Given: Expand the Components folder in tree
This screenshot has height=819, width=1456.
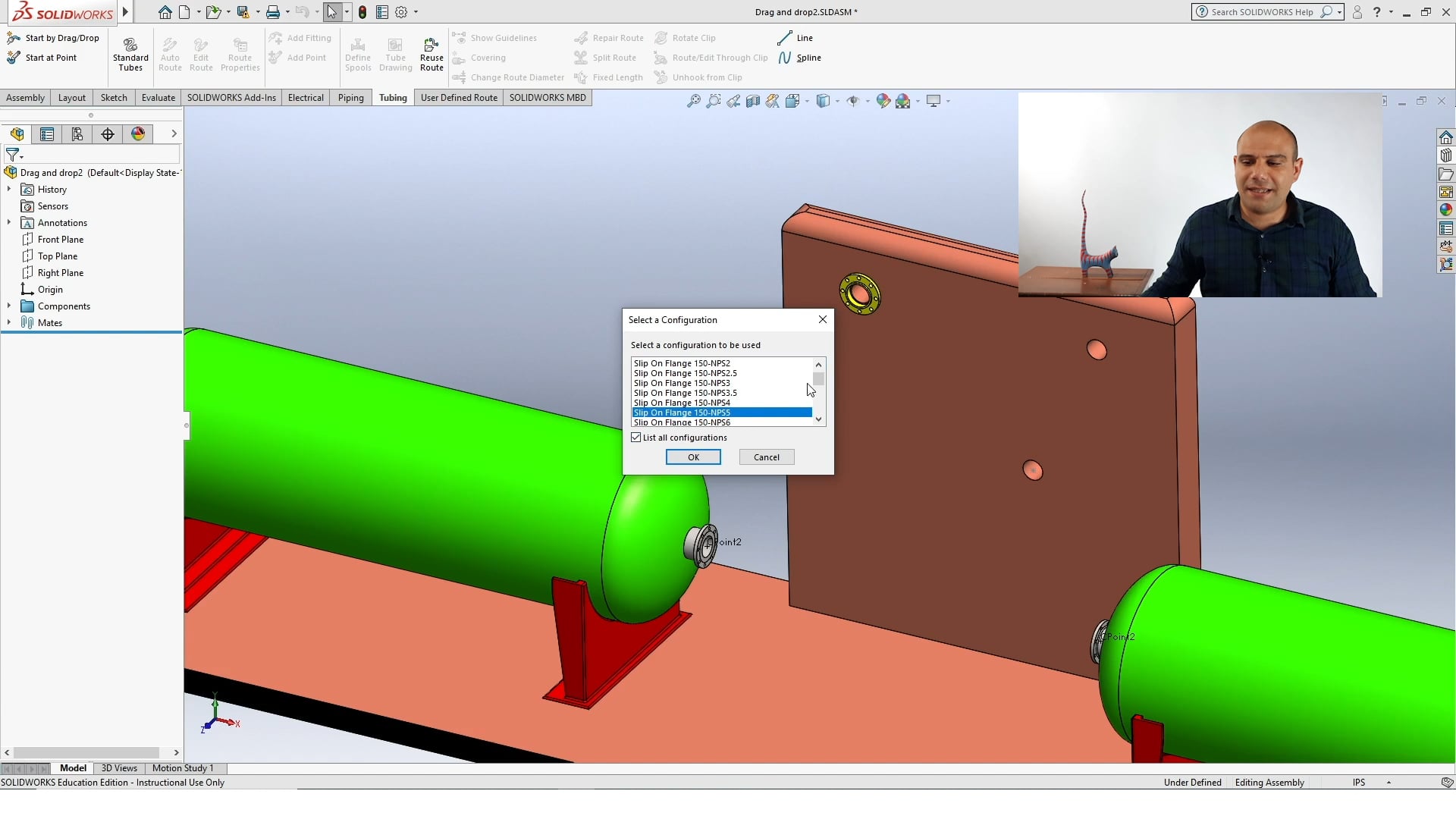Looking at the screenshot, I should 9,306.
